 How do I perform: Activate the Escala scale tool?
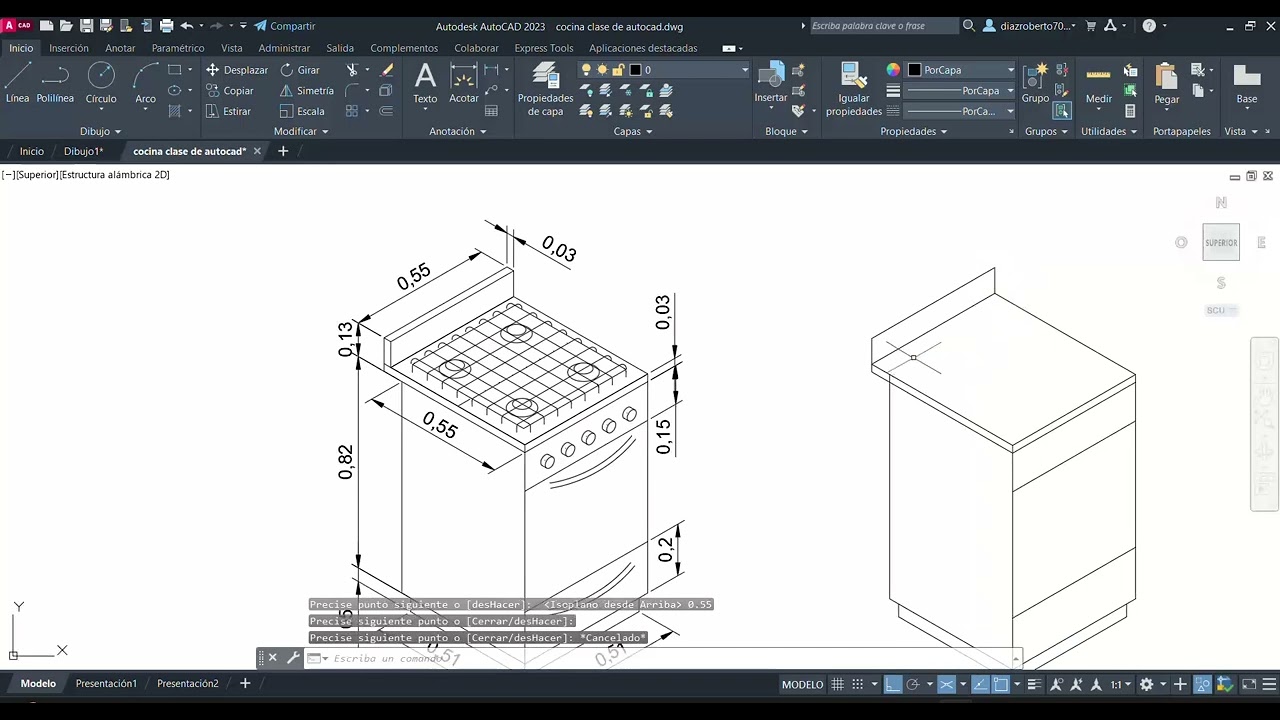point(302,112)
